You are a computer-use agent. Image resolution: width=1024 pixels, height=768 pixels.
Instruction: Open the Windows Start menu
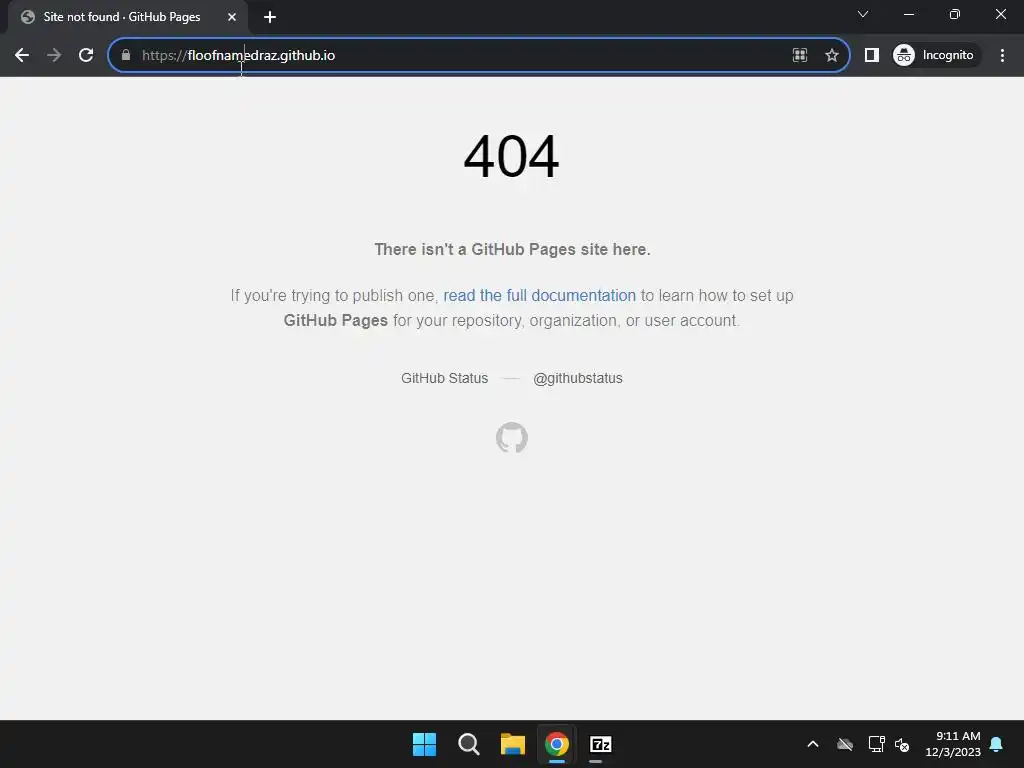pos(424,744)
